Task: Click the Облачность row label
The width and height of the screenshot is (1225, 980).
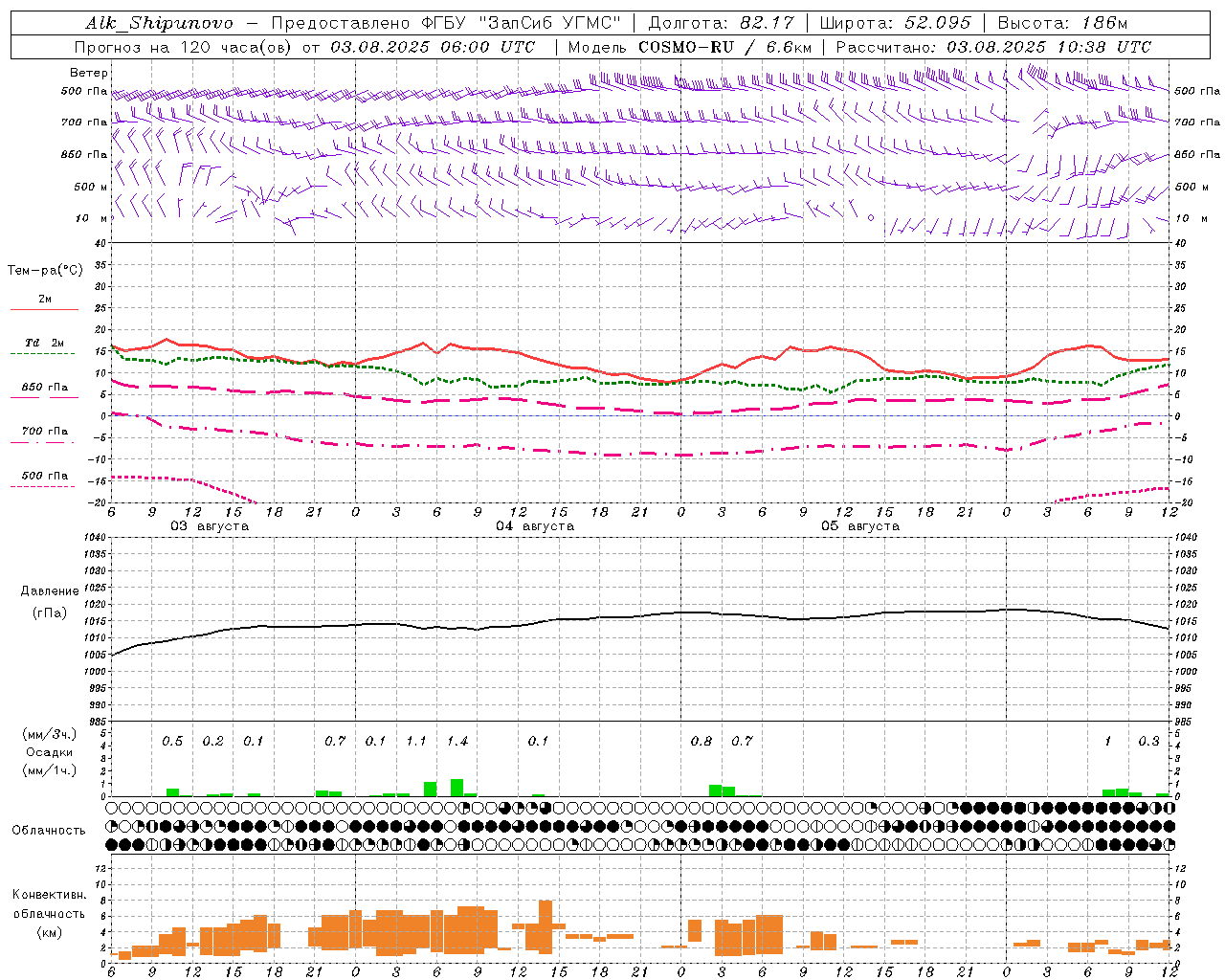Action: [49, 831]
